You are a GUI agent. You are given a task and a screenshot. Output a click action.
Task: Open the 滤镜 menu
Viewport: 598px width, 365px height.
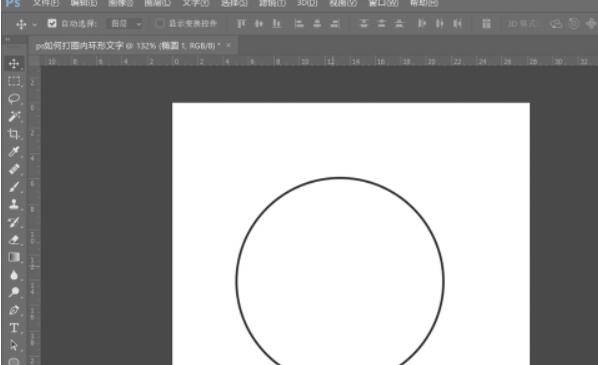[272, 3]
